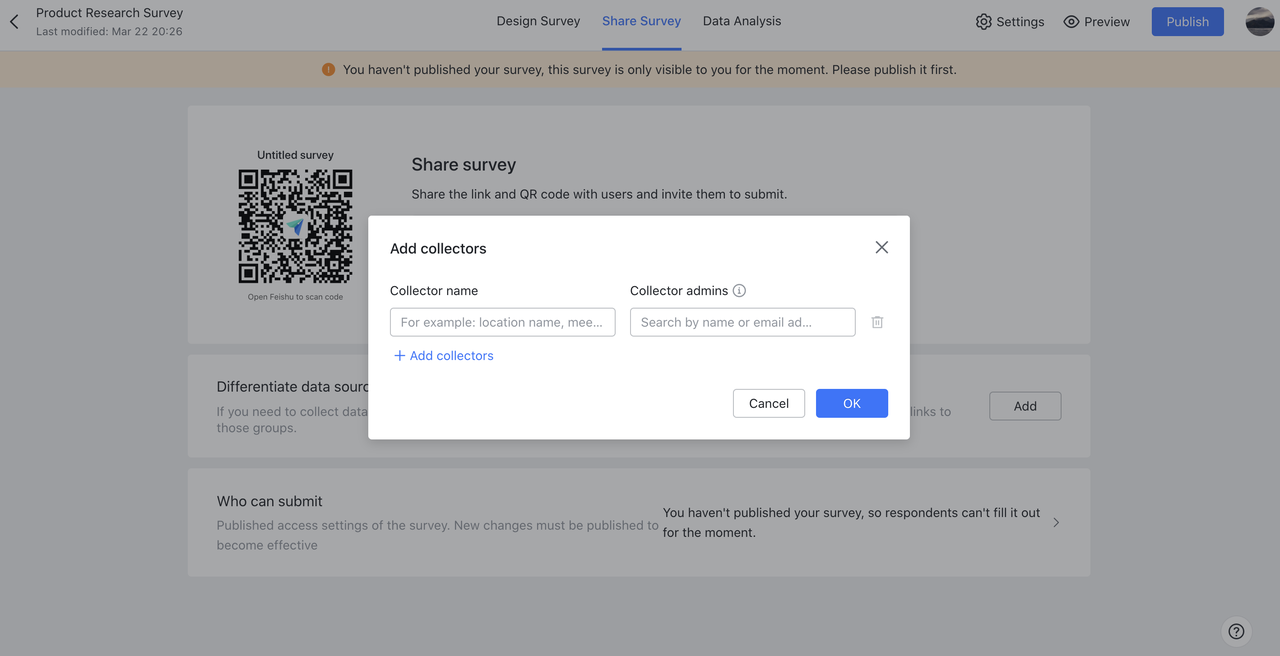
Task: Click the Product Research Survey title
Action: (110, 13)
